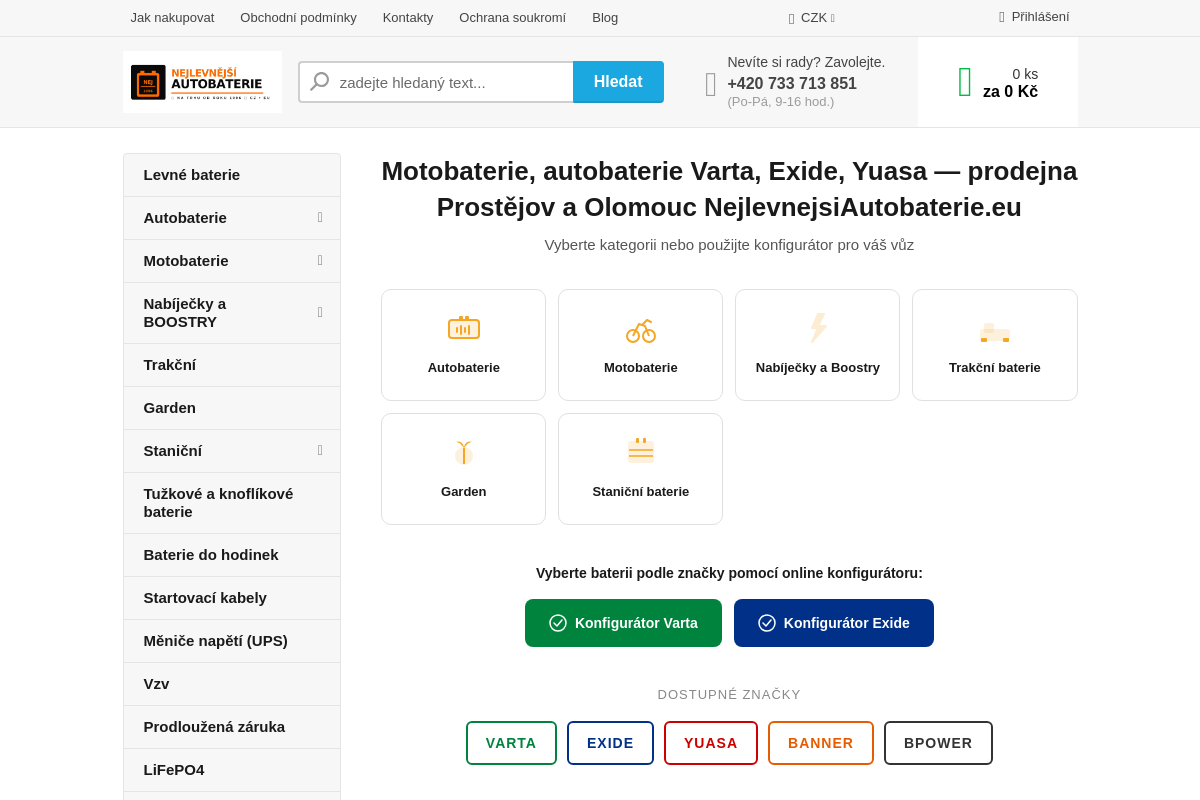Screen dimensions: 1200x800
Task: Click the Nabíječky a Boostry lightning icon
Action: 818,328
